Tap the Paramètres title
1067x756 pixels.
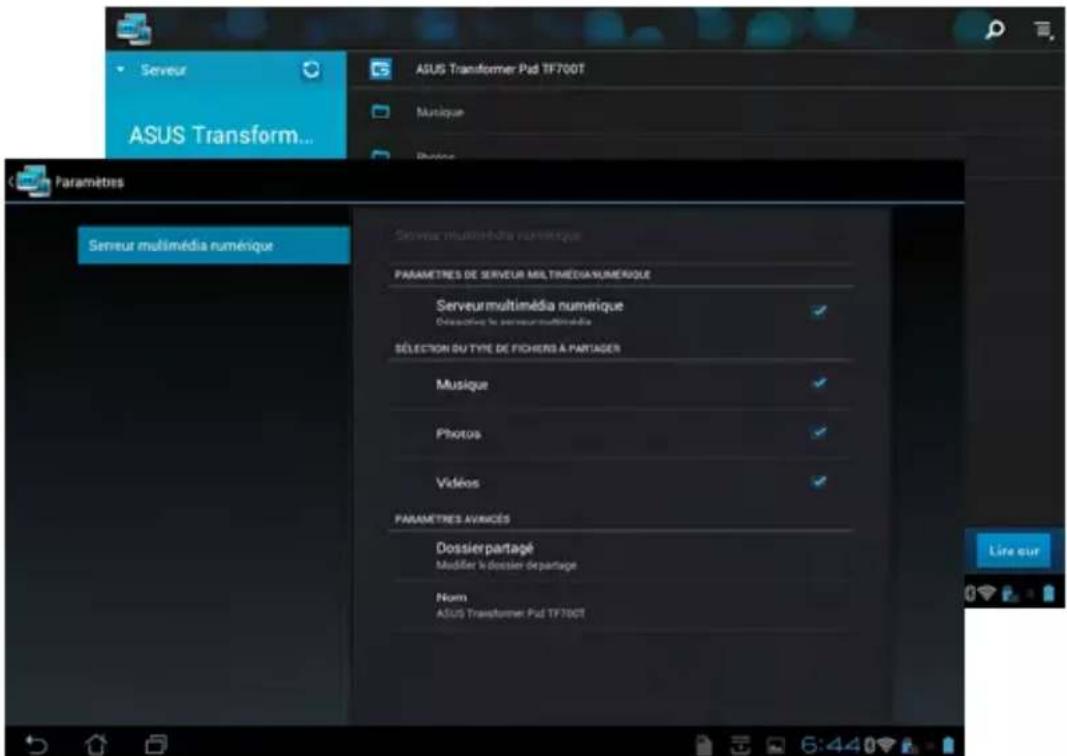(89, 182)
